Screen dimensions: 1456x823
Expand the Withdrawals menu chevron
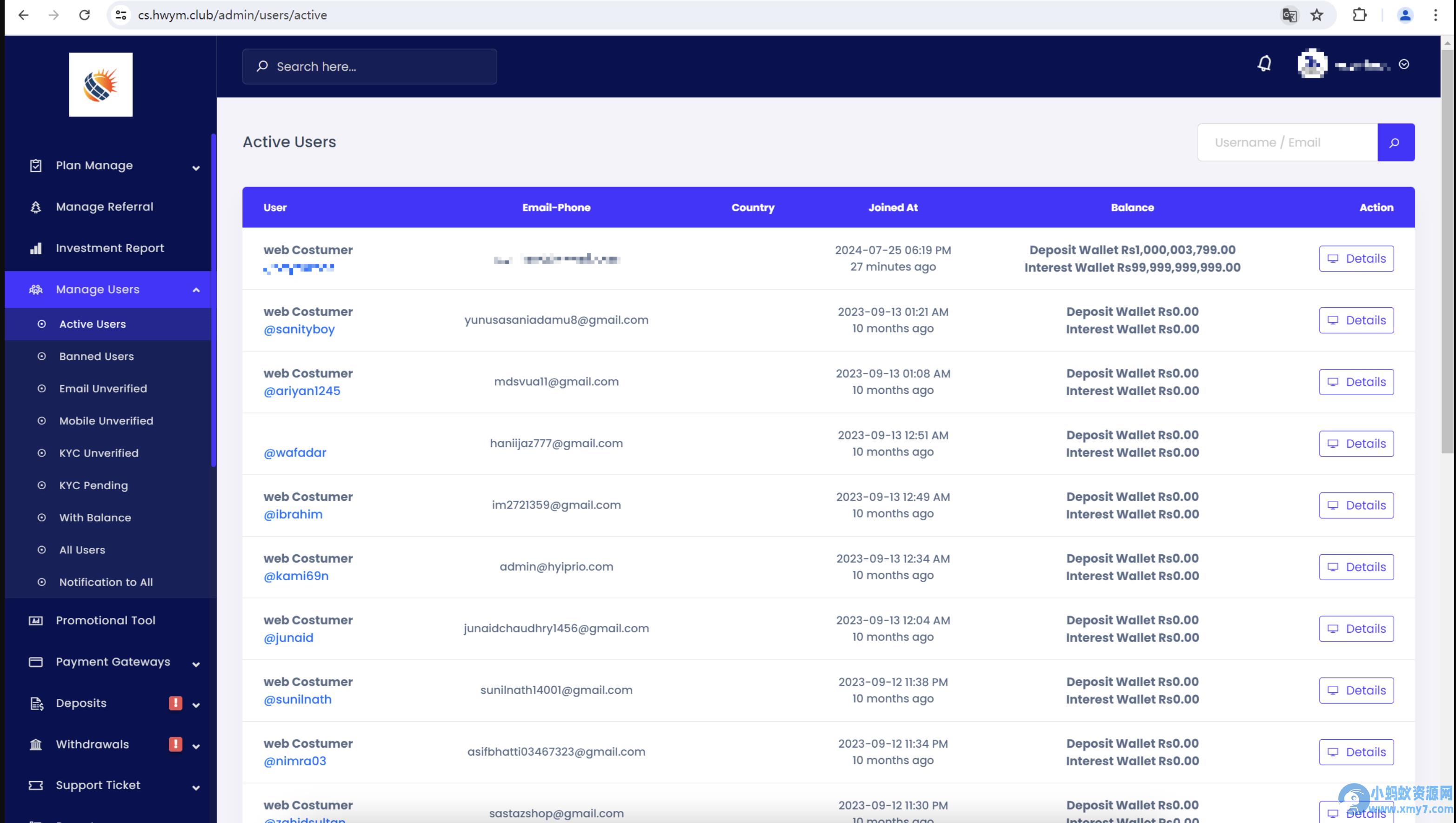pyautogui.click(x=196, y=746)
